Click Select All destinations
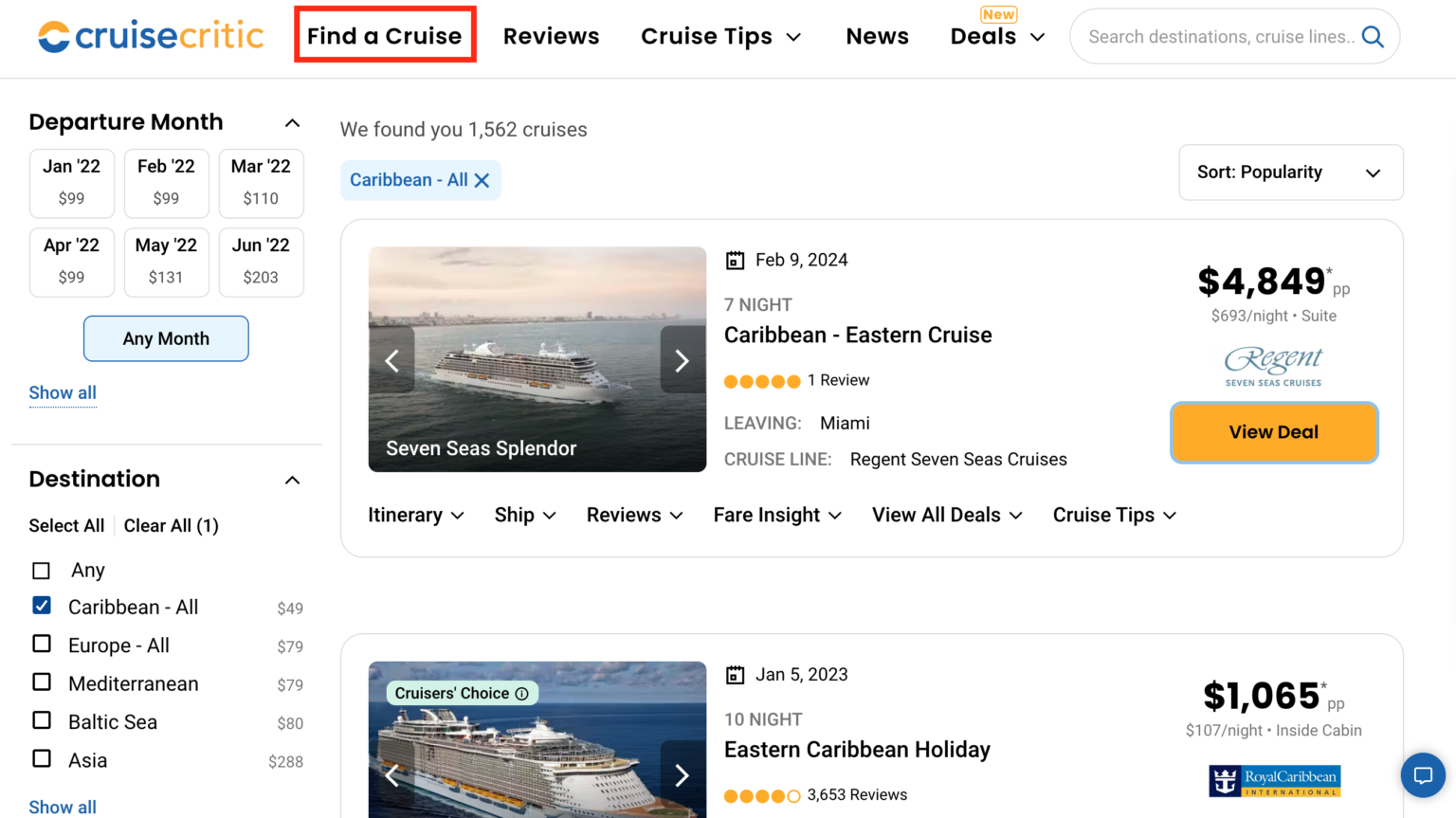This screenshot has width=1456, height=818. (x=66, y=526)
